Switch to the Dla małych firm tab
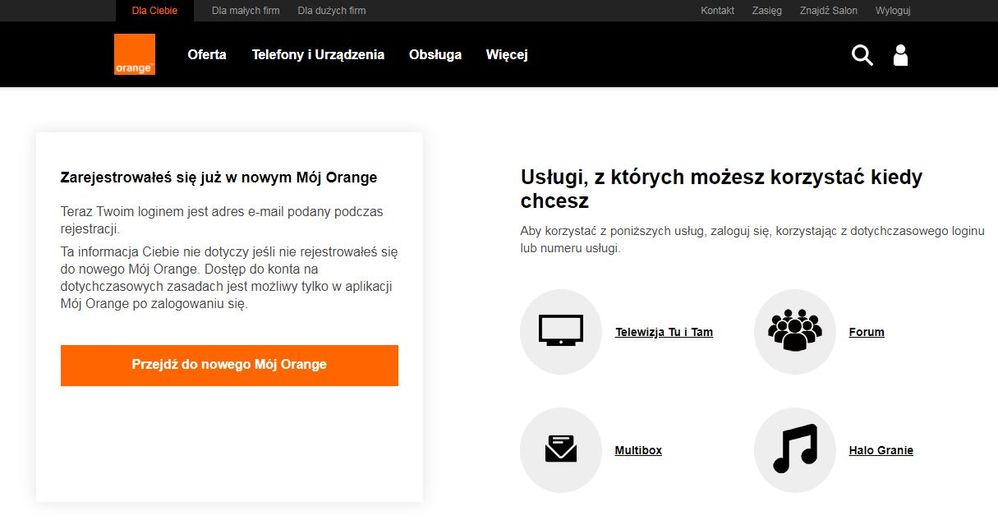This screenshot has height=516, width=998. pos(246,11)
